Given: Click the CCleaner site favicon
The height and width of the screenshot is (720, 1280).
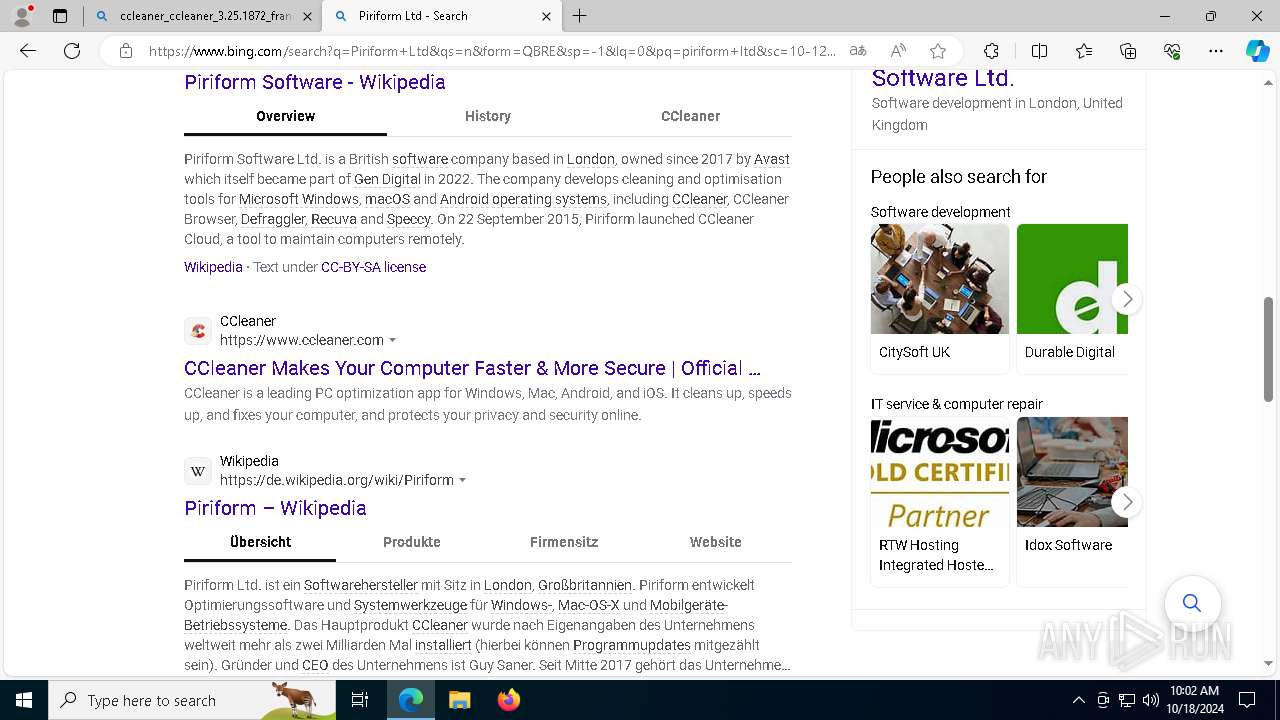Looking at the screenshot, I should tap(198, 331).
